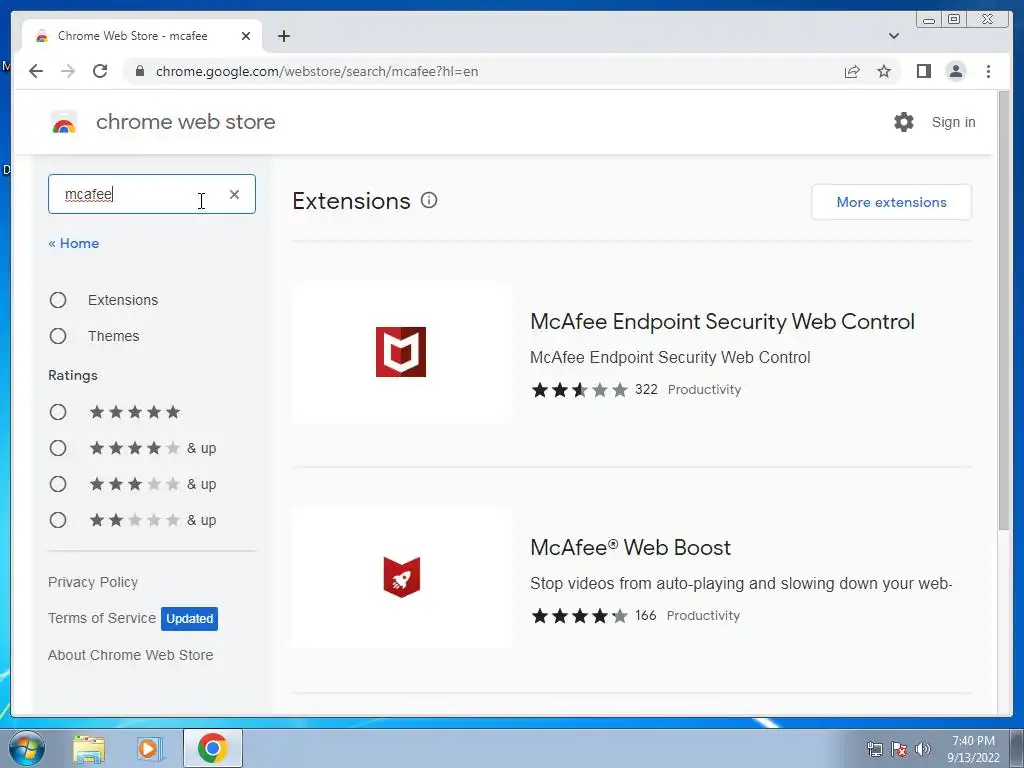1024x768 pixels.
Task: Filter results by five stars only
Action: [x=58, y=412]
